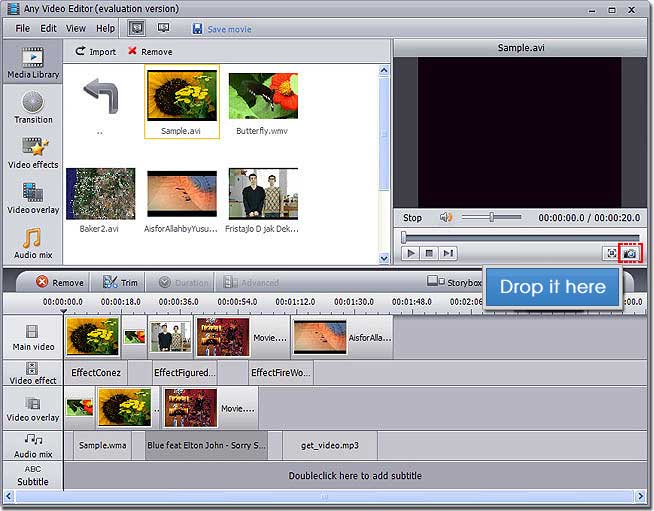Import media files
This screenshot has width=654, height=511.
coord(96,51)
